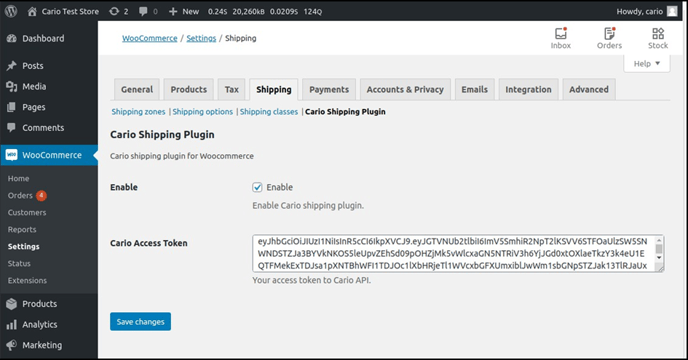Open the comments bubble in admin bar
Image resolution: width=688 pixels, height=360 pixels.
pos(143,11)
